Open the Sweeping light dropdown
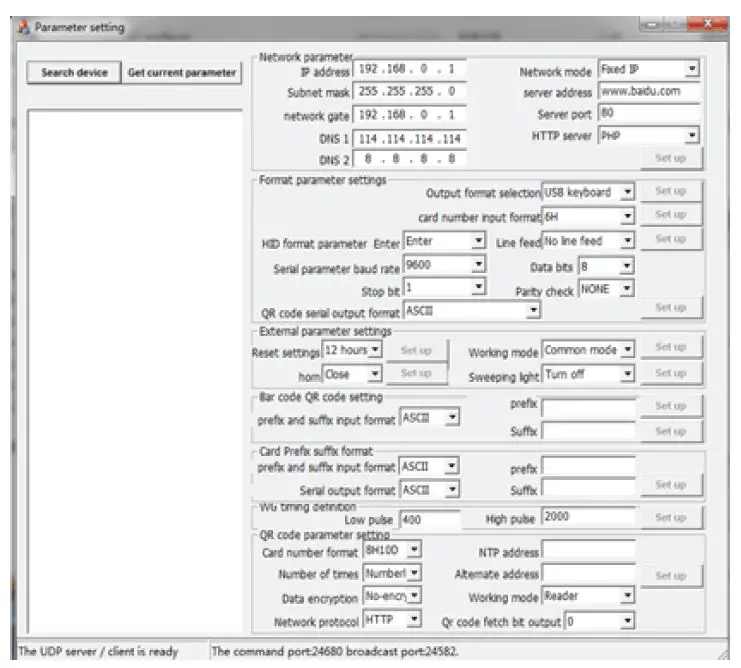 point(627,374)
